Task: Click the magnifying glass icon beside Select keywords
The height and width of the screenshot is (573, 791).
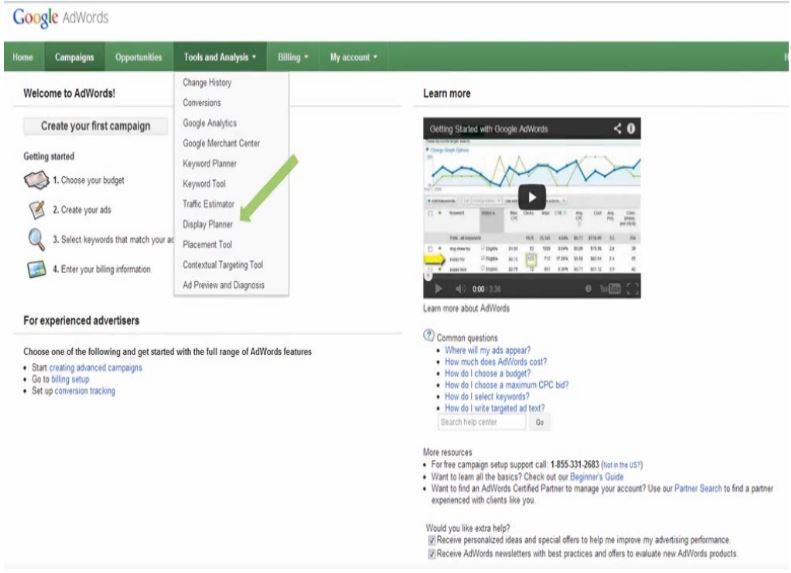Action: coord(36,239)
